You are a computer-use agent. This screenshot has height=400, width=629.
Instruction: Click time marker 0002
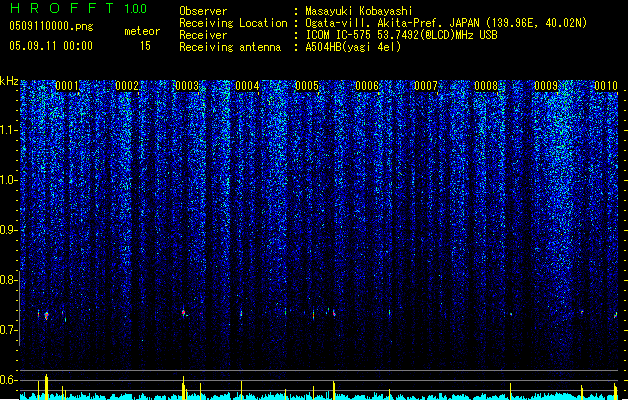pos(127,86)
